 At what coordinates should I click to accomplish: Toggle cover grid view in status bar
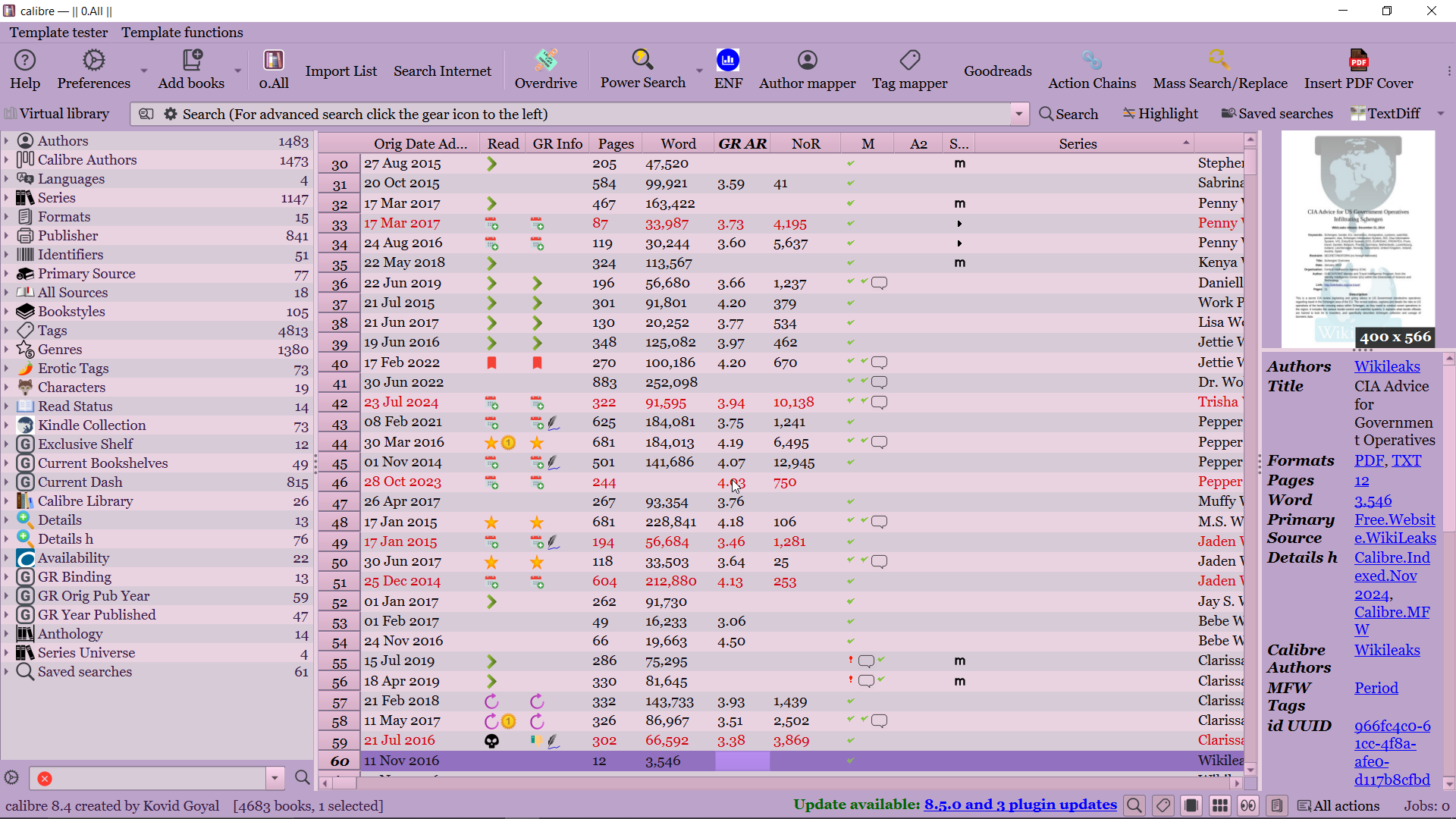[1220, 806]
